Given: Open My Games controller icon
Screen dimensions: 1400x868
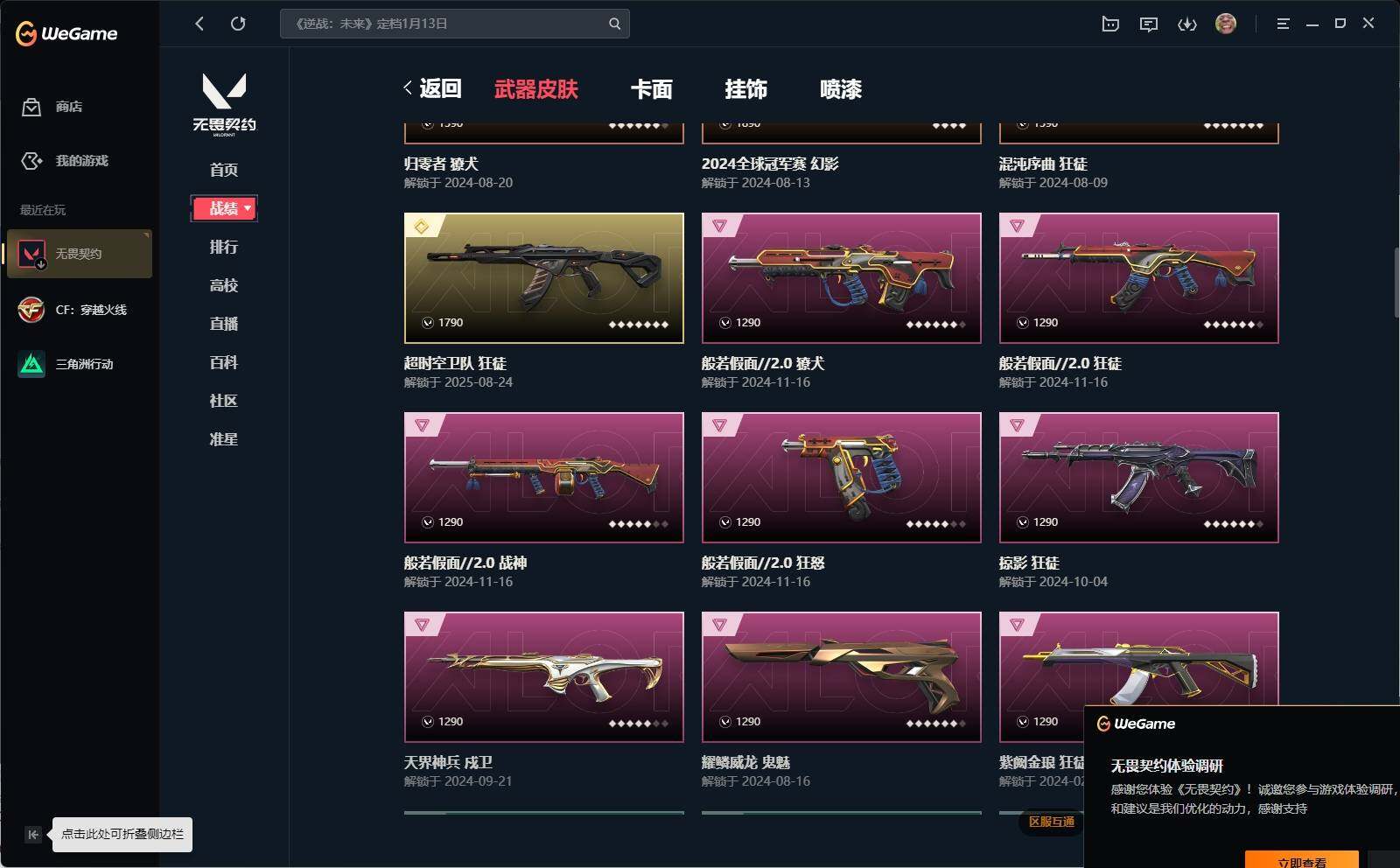Looking at the screenshot, I should click(x=31, y=161).
